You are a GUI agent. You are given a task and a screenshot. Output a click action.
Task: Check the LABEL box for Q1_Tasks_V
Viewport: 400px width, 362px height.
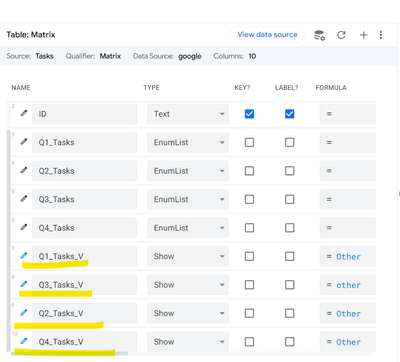(x=290, y=256)
